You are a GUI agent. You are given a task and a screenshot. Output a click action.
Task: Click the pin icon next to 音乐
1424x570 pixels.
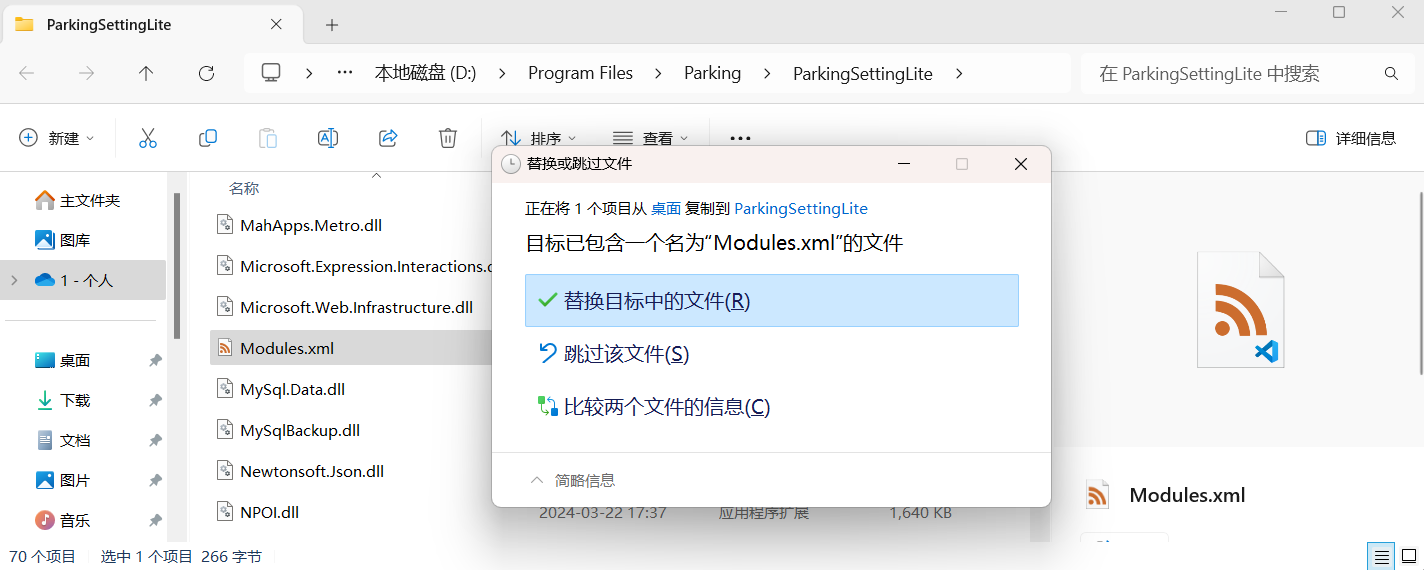155,520
